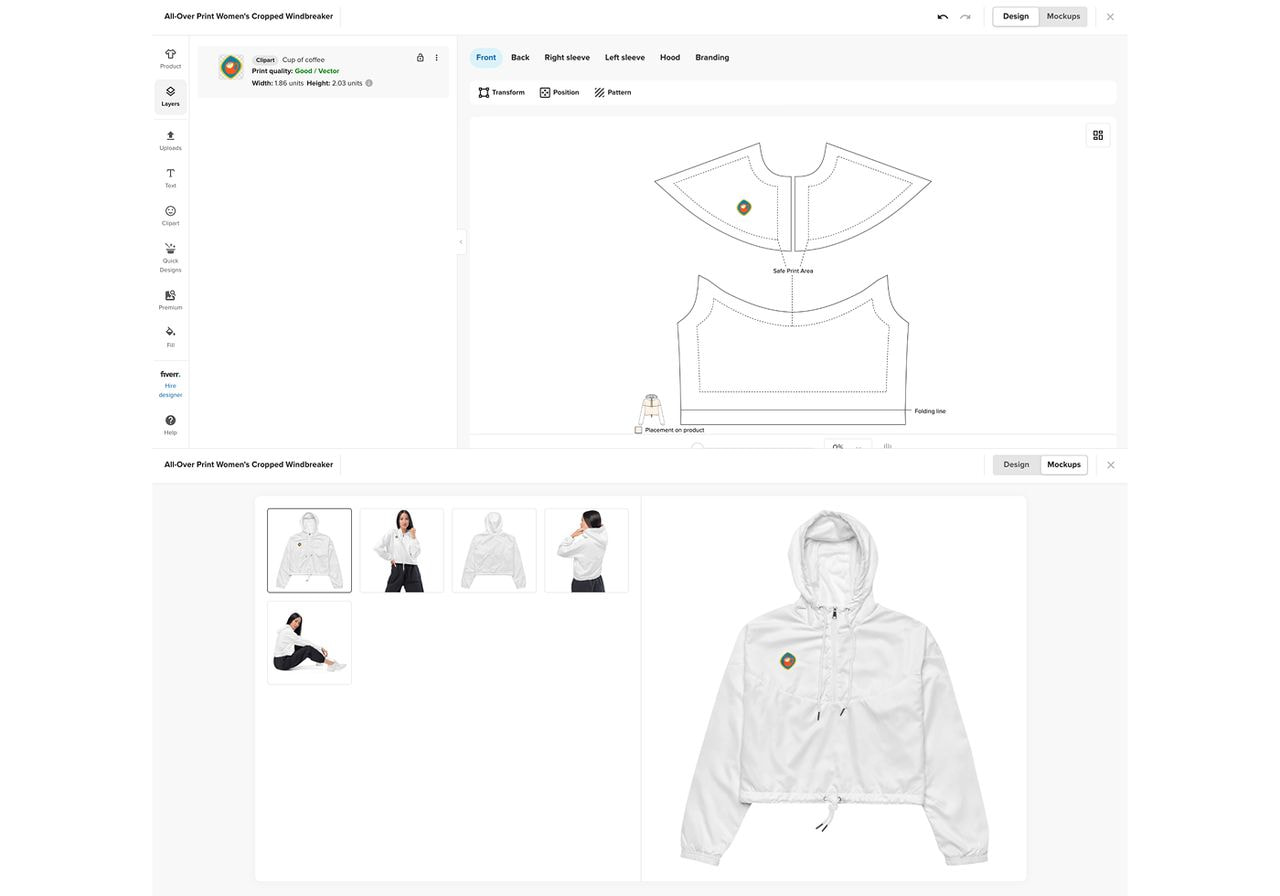Open the Transform tool
The width and height of the screenshot is (1280, 896).
pos(501,92)
